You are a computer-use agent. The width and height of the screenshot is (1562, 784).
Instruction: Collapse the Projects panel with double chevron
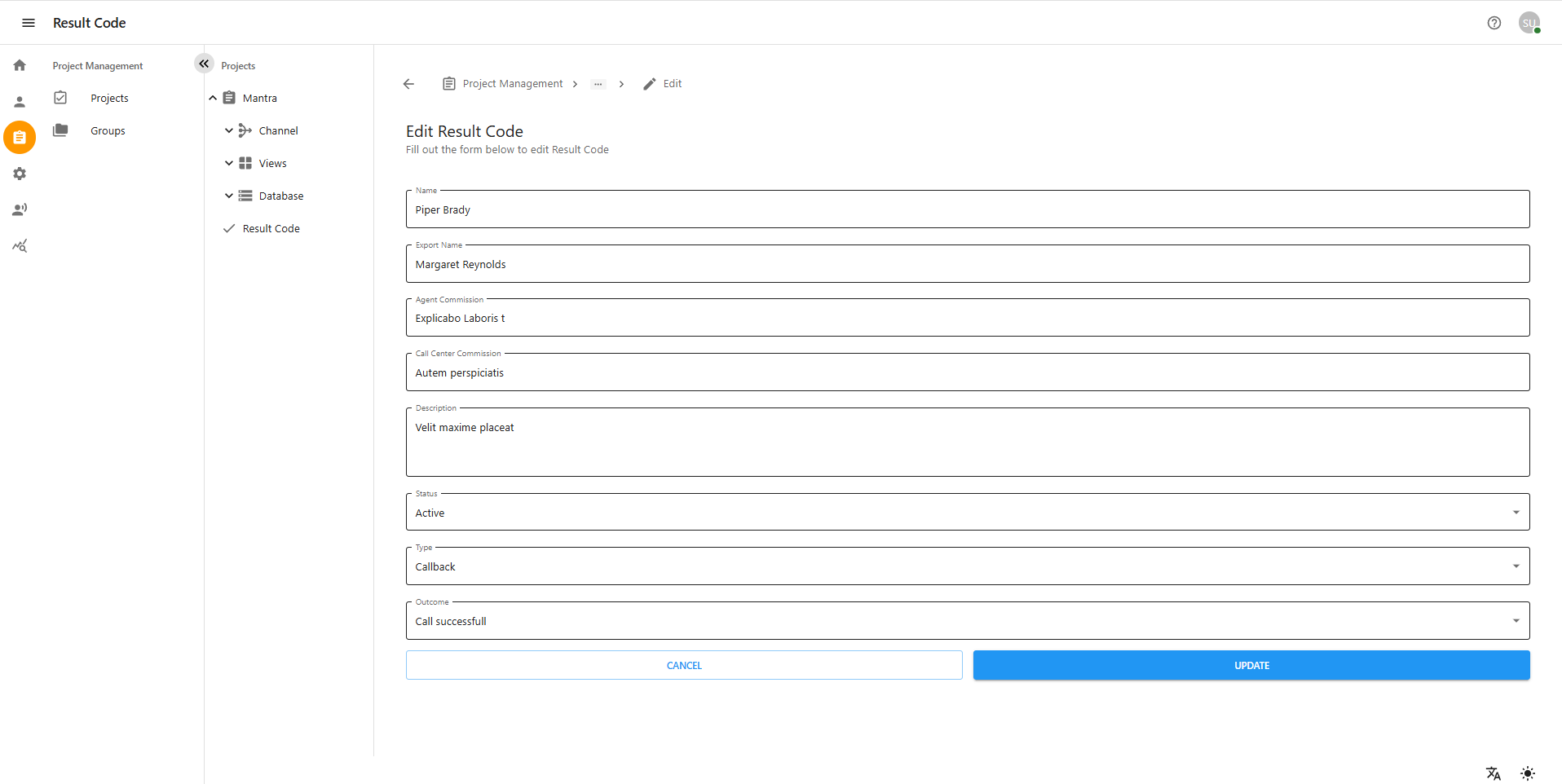(x=203, y=63)
